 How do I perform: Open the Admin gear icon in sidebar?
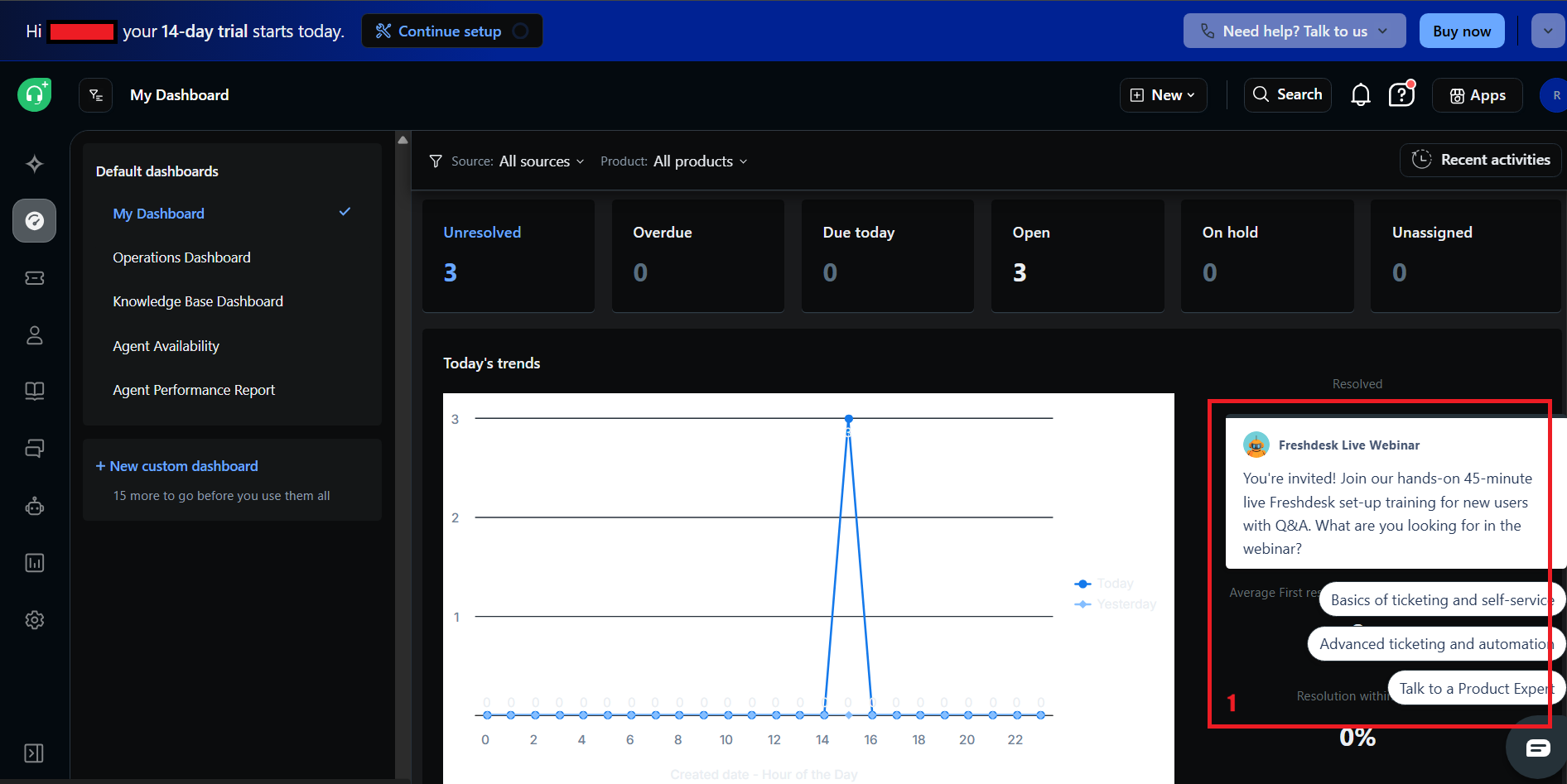pos(35,620)
